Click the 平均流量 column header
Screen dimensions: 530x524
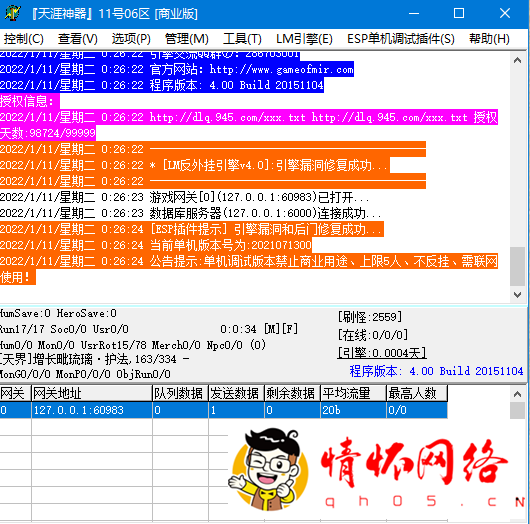[353, 393]
